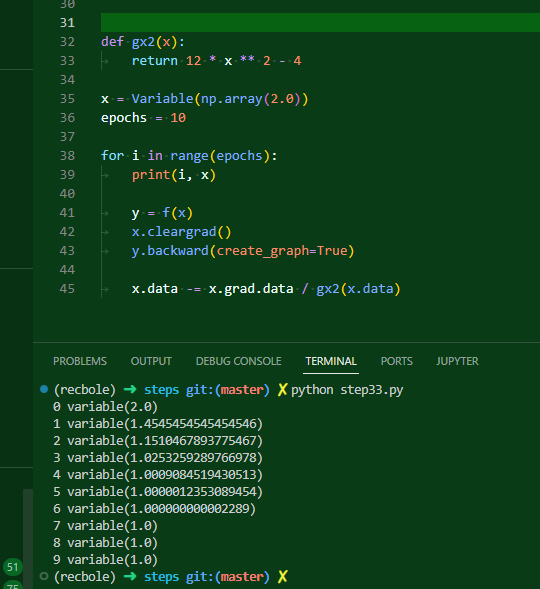Open the PORTS tab
The width and height of the screenshot is (540, 589).
pyautogui.click(x=397, y=361)
